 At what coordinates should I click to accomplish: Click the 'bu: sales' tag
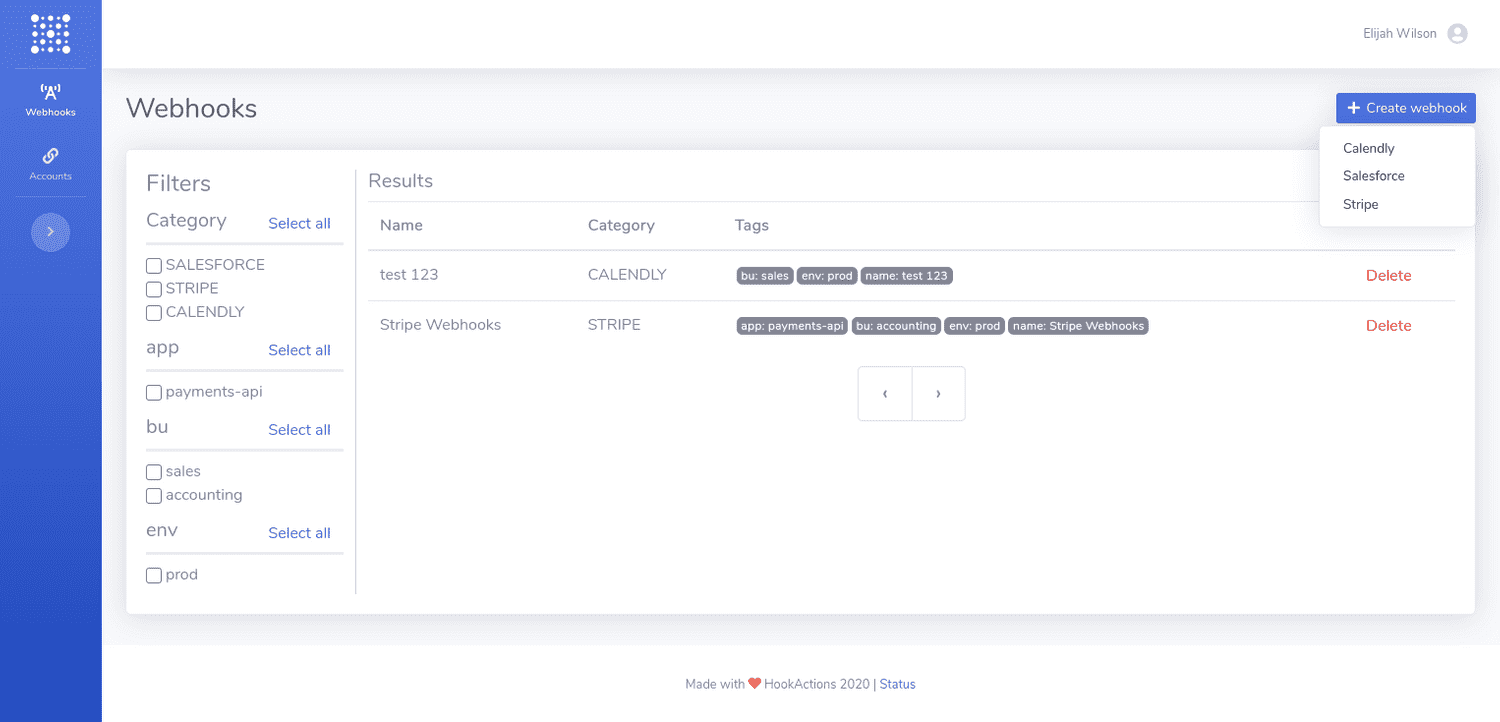765,276
